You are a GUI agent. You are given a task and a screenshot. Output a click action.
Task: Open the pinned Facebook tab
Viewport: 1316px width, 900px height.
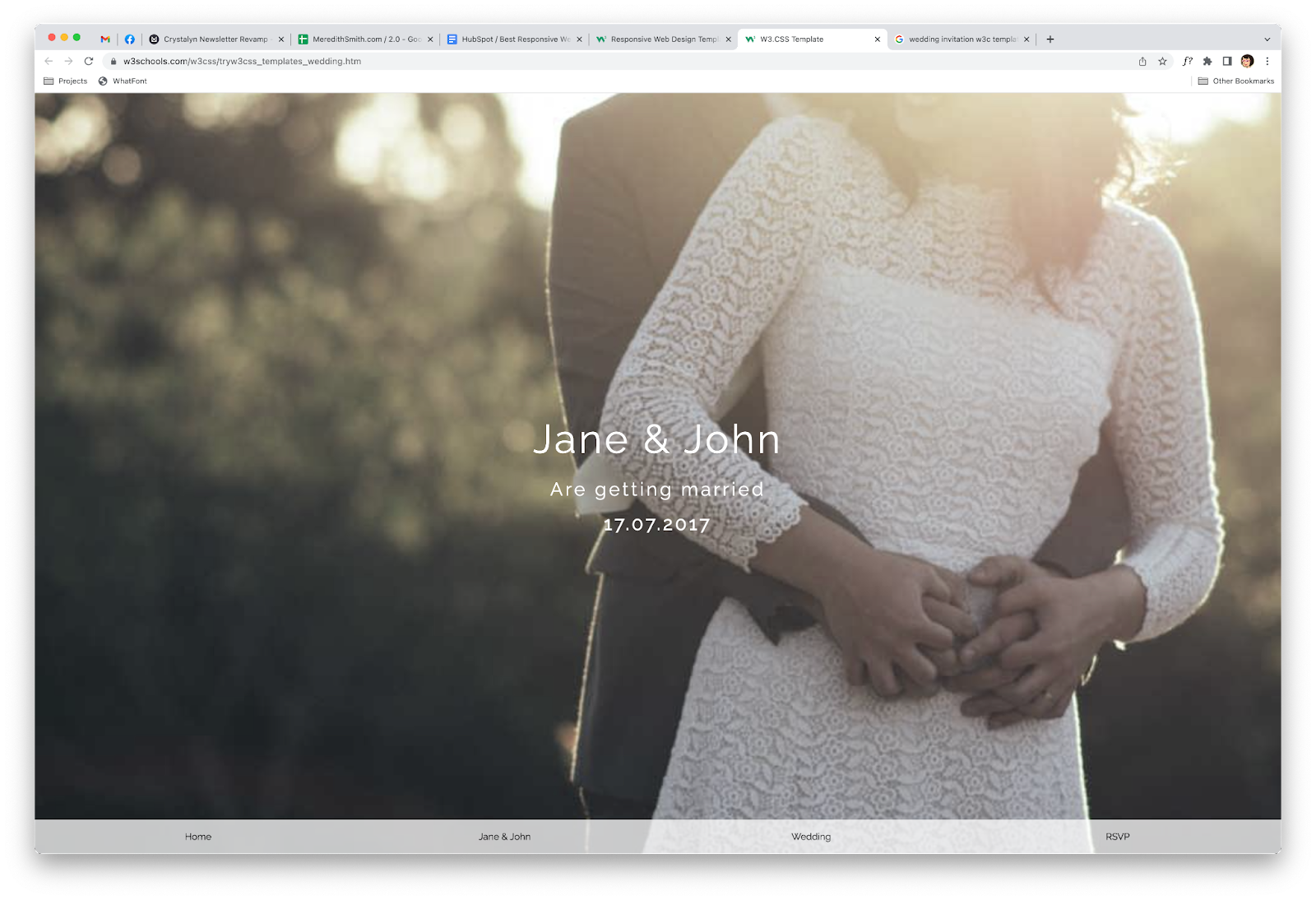click(129, 39)
